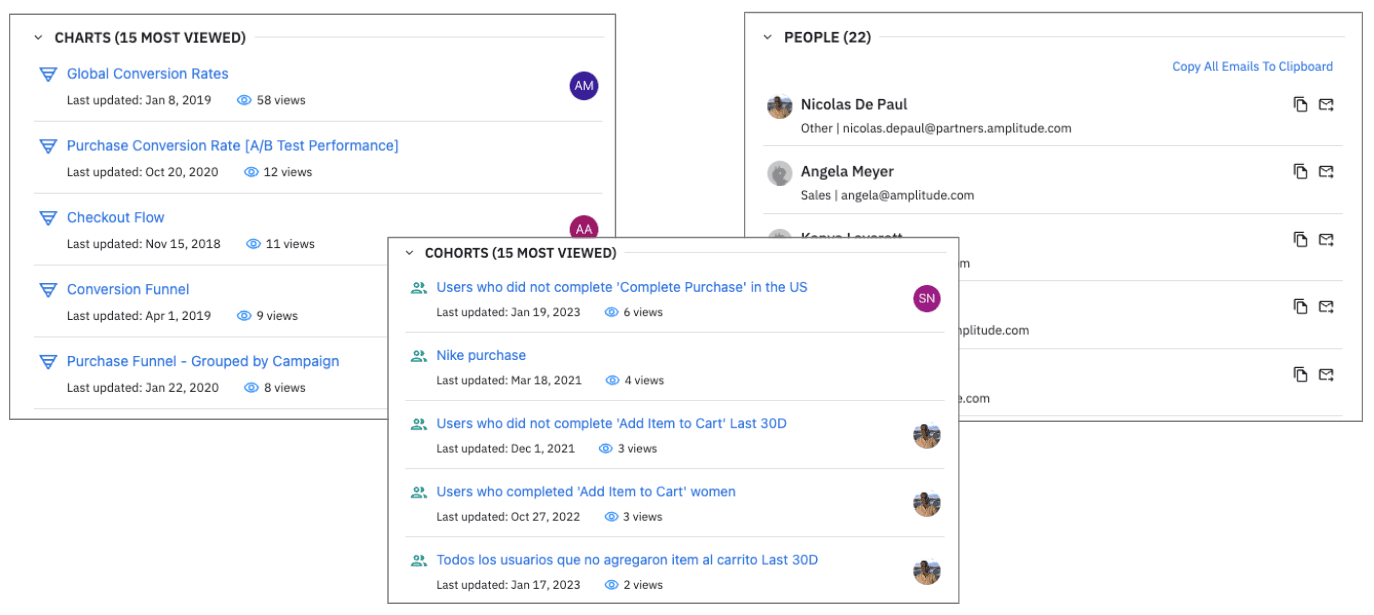The height and width of the screenshot is (615, 1374).
Task: Click email icon for Nicolas De Paul
Action: click(1326, 105)
